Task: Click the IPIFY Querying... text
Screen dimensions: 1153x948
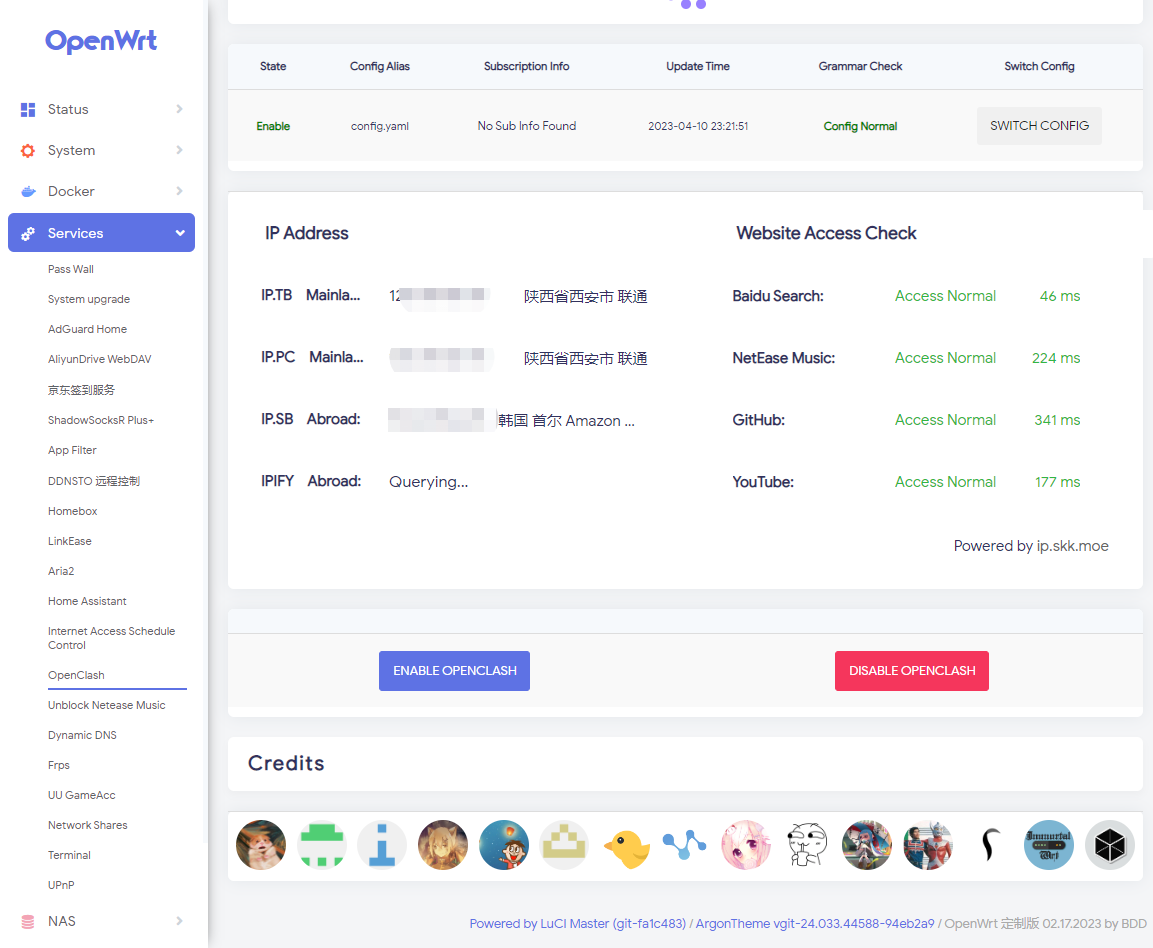Action: click(x=428, y=482)
